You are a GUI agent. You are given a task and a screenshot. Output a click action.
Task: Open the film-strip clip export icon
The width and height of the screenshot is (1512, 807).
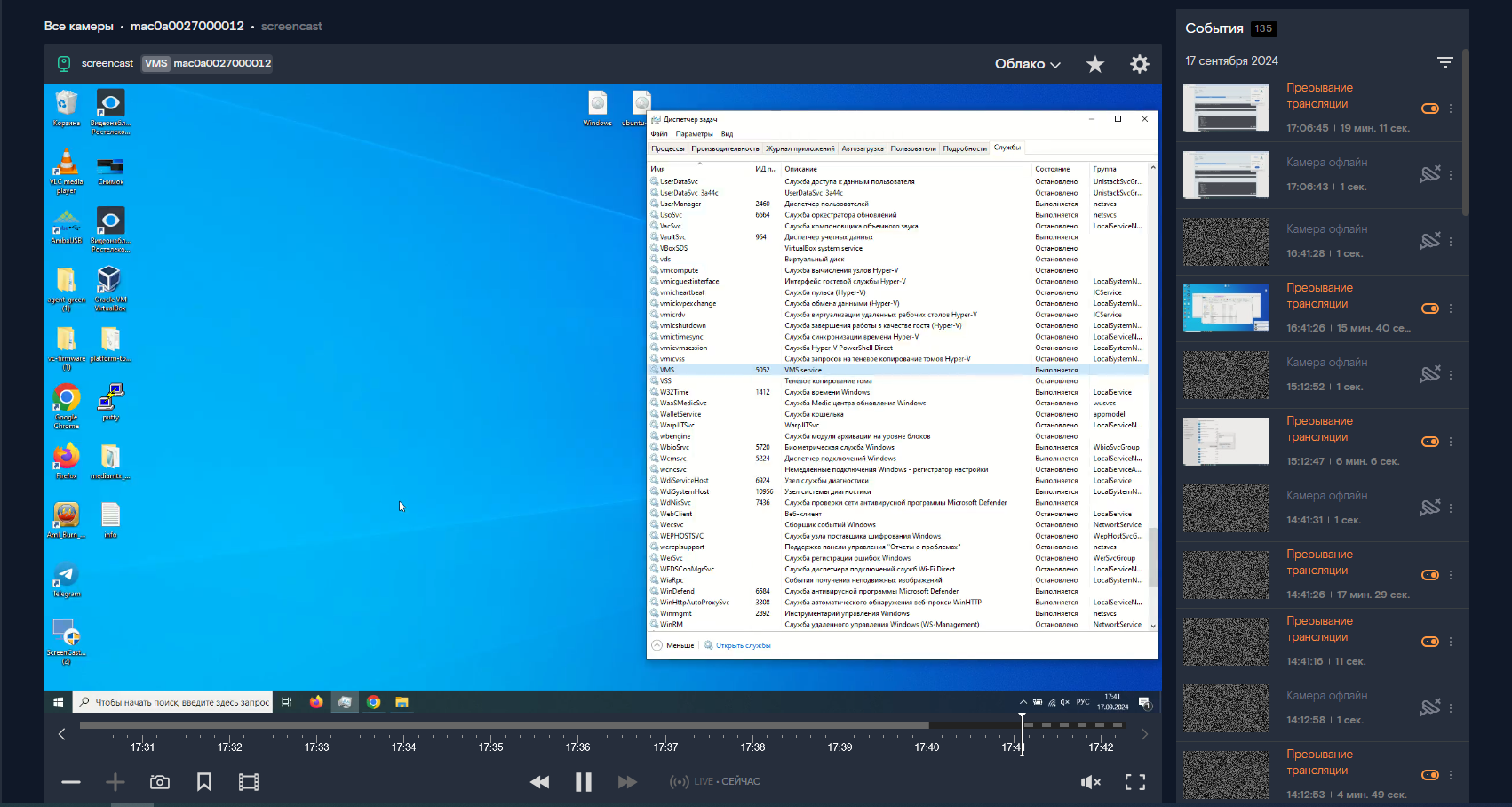[249, 782]
